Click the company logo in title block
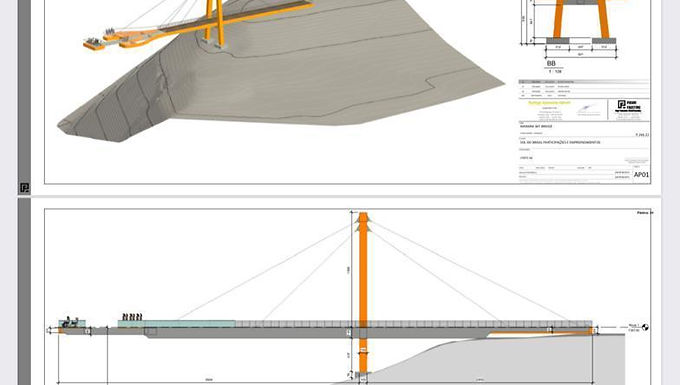 (x=628, y=106)
